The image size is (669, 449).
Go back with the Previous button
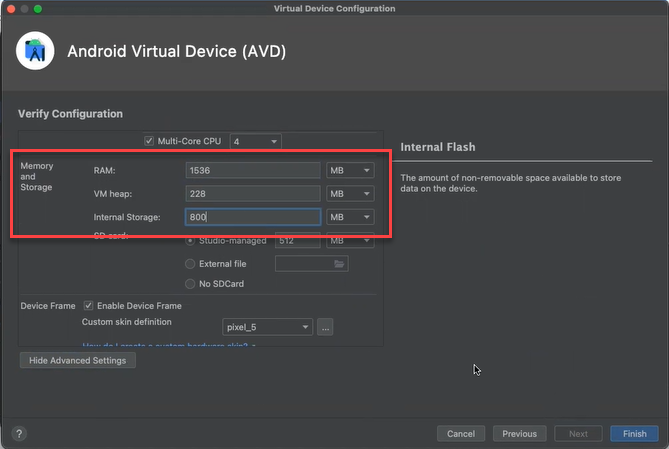(x=519, y=434)
